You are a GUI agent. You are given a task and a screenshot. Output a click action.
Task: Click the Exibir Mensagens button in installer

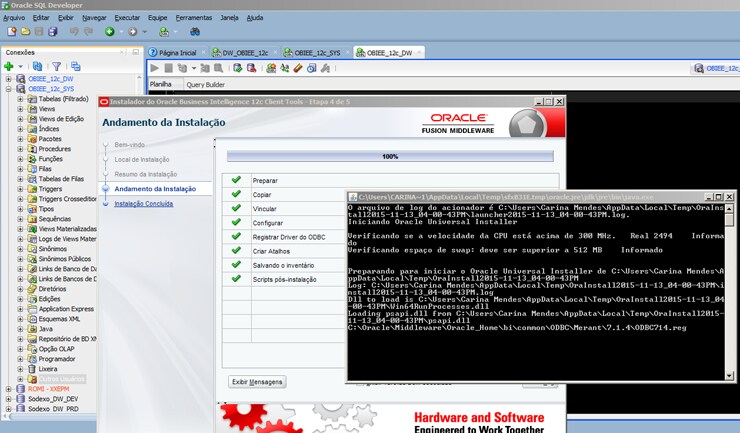tap(257, 382)
